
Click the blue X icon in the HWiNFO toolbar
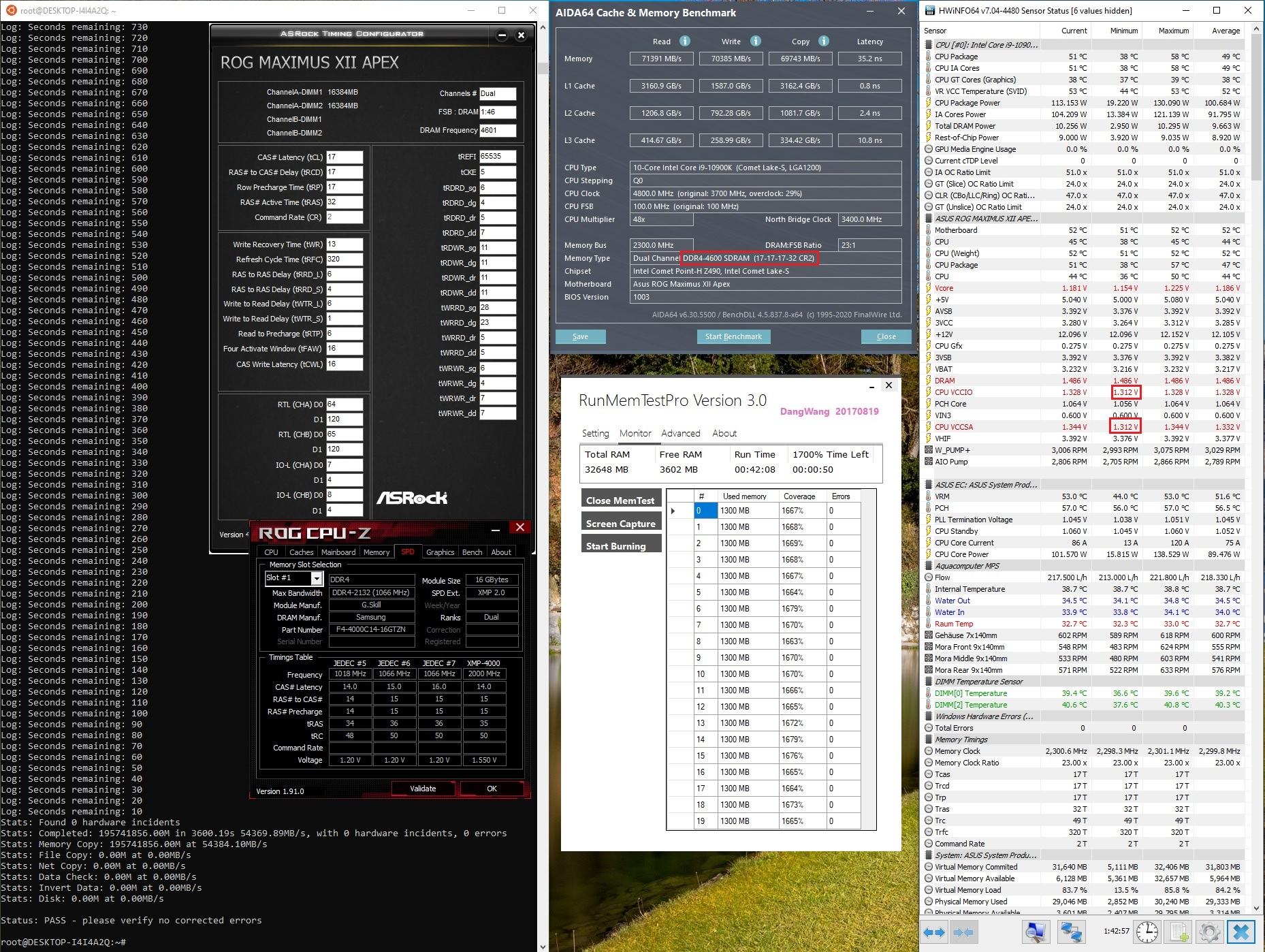(1241, 932)
